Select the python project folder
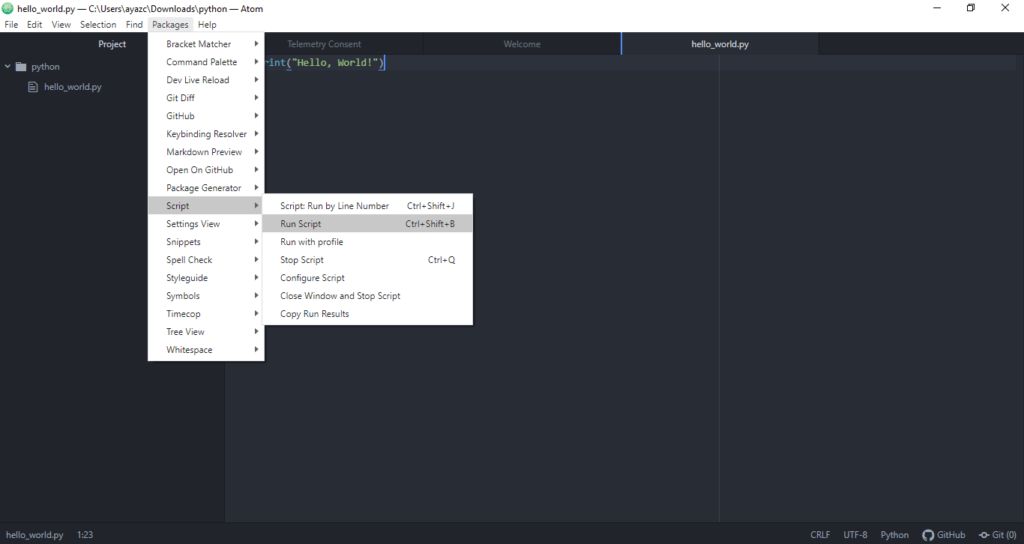The height and width of the screenshot is (544, 1024). pos(45,67)
